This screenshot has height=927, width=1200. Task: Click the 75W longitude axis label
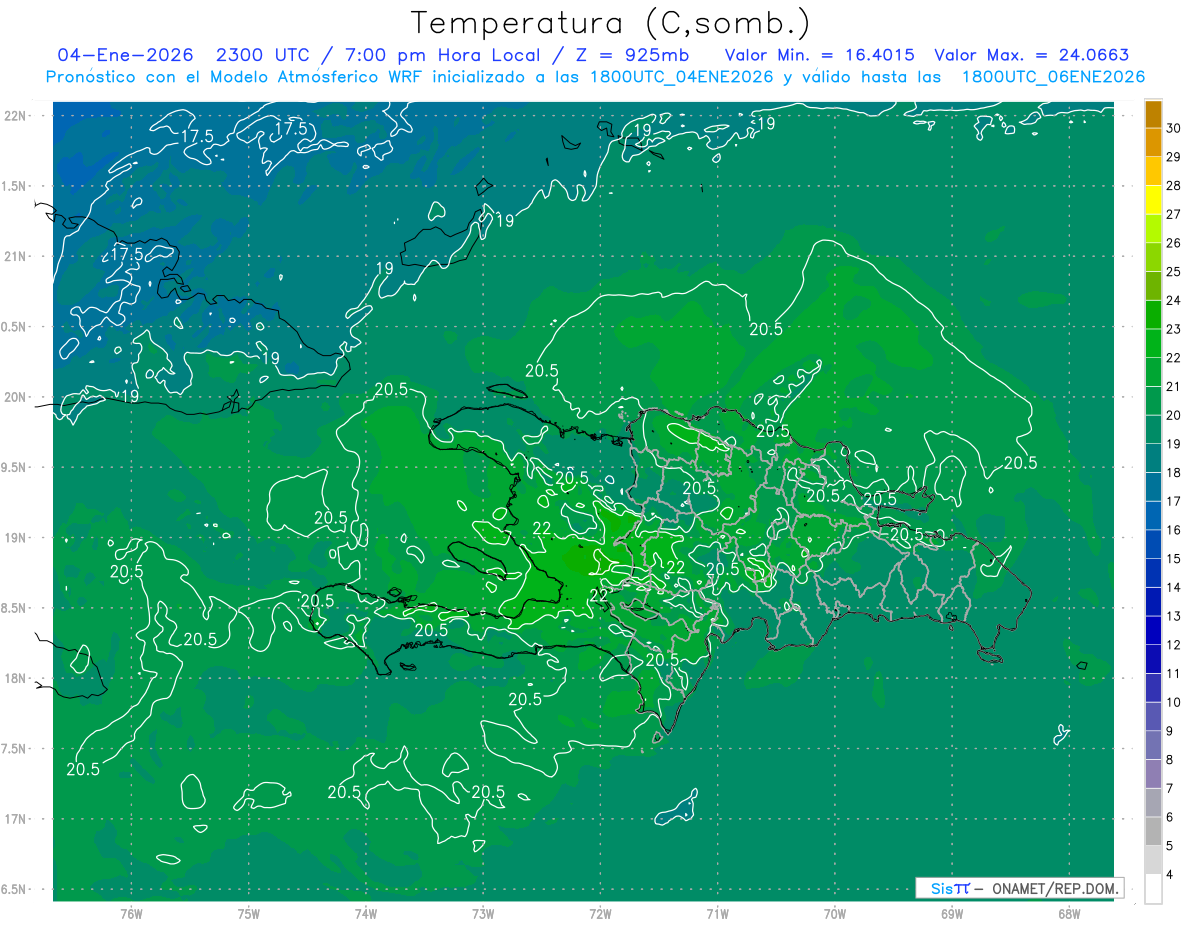[x=248, y=913]
